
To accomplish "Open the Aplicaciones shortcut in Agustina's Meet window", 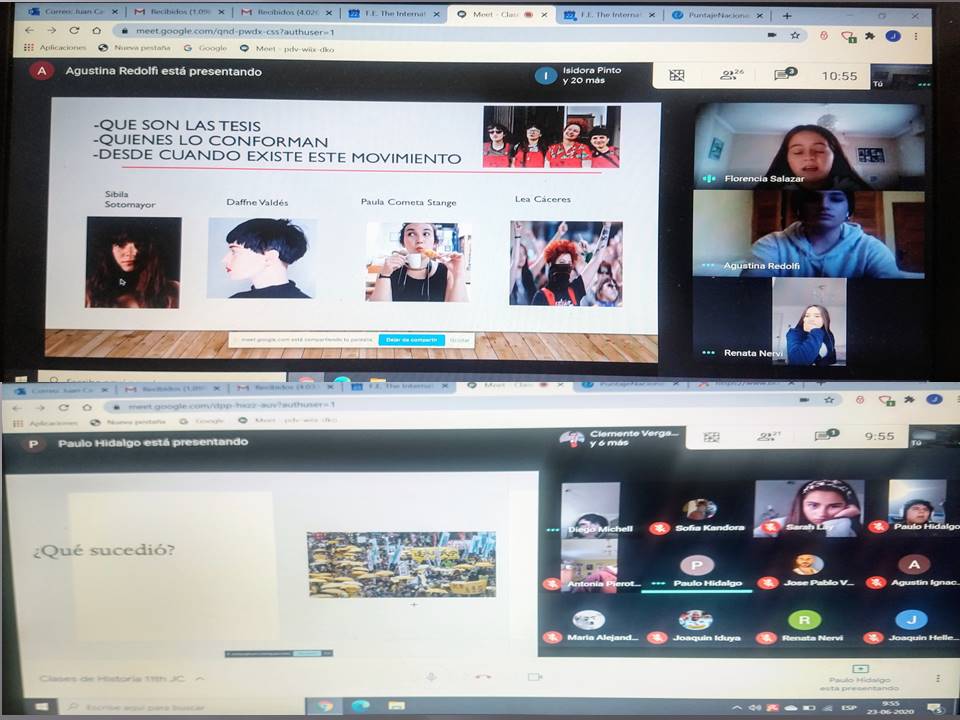I will tap(54, 48).
